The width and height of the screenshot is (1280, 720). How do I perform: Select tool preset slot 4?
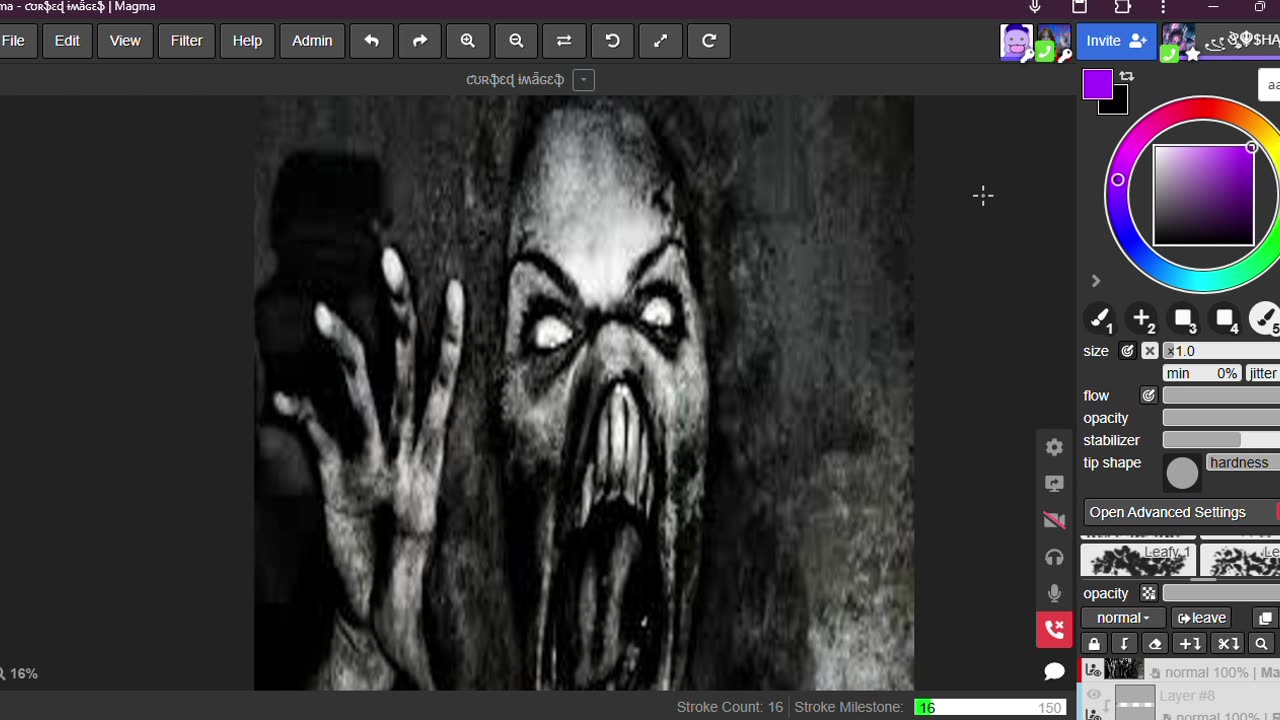1226,319
